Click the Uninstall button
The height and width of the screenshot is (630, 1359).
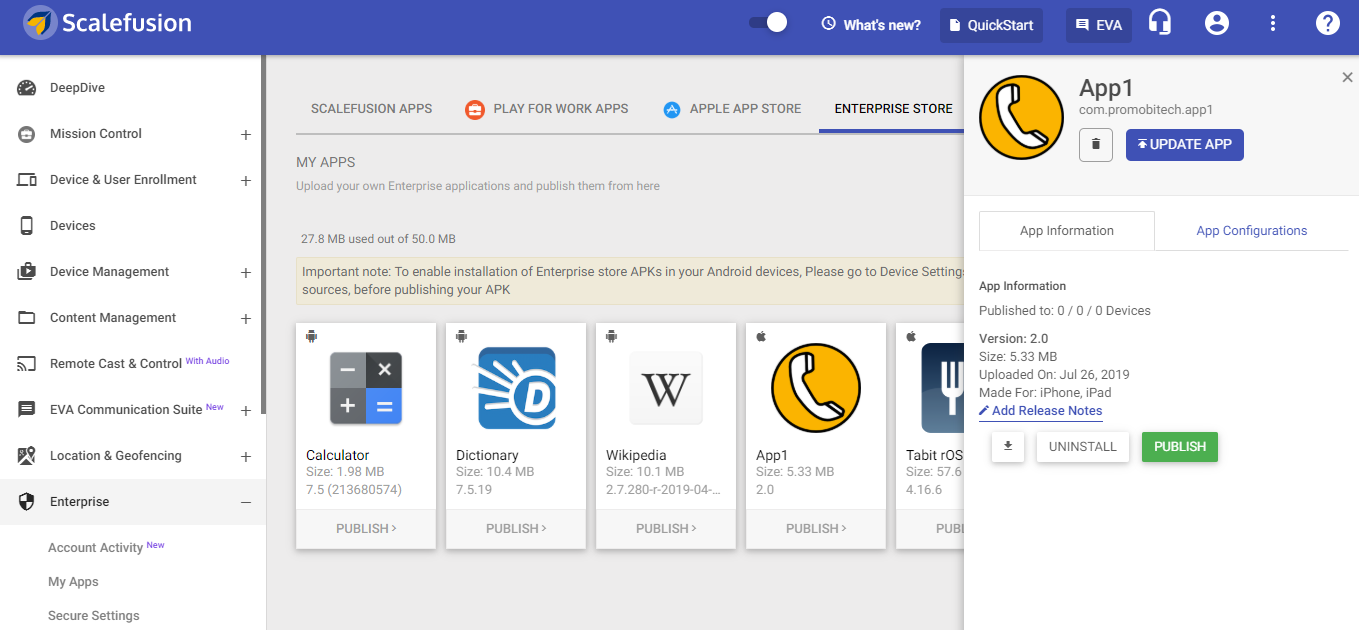1083,447
